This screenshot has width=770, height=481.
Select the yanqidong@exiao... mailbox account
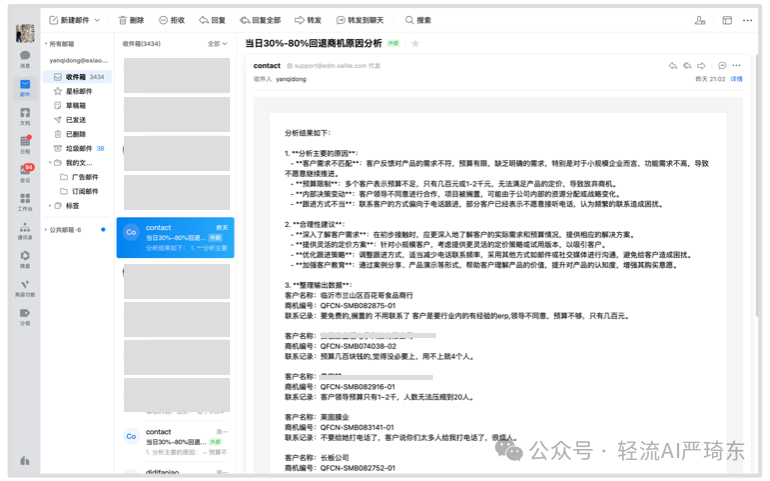coord(78,60)
